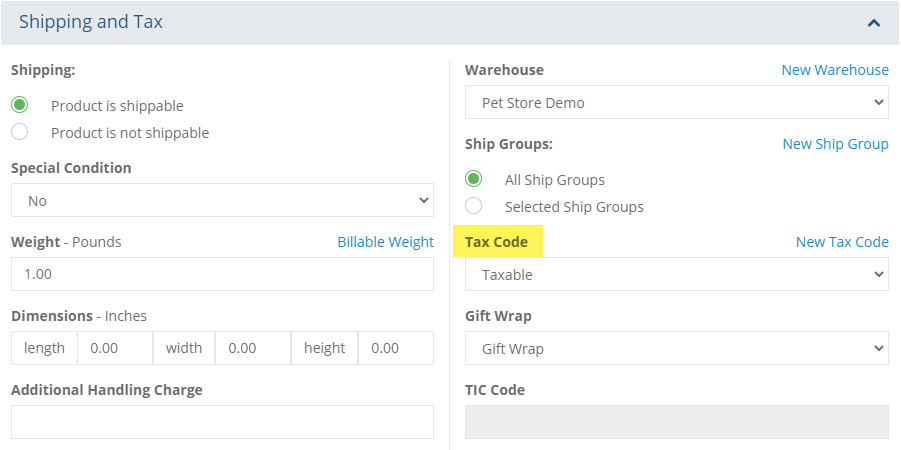This screenshot has height=450, width=901.
Task: Click the New Ship Group link
Action: 835,144
